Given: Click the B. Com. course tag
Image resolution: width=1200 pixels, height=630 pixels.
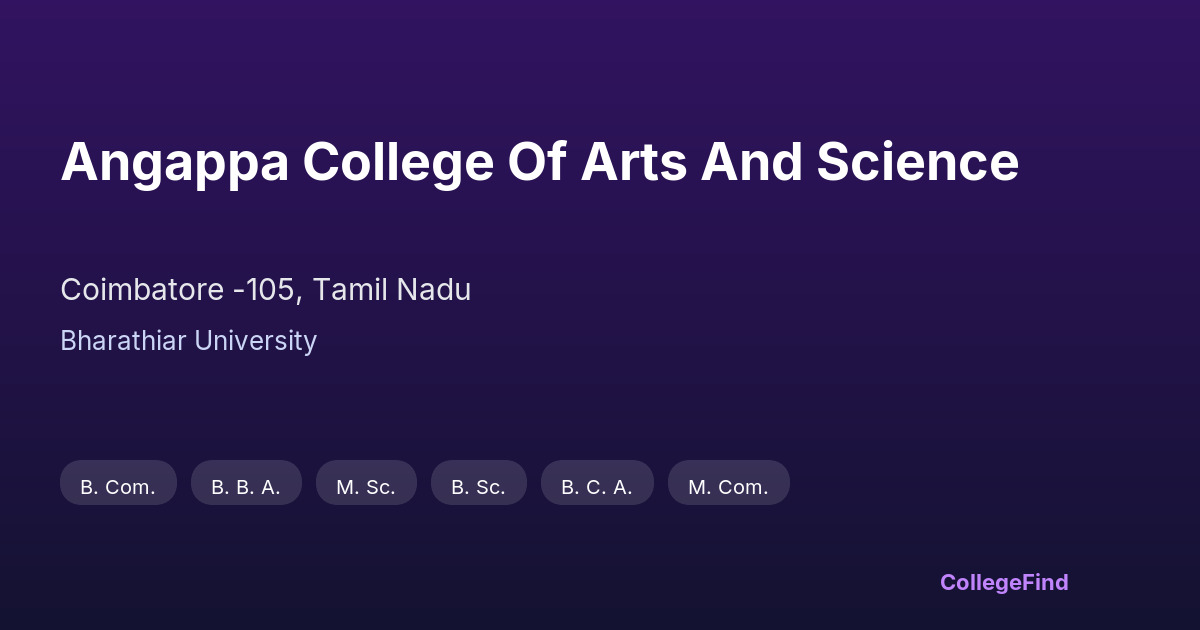Looking at the screenshot, I should point(118,487).
